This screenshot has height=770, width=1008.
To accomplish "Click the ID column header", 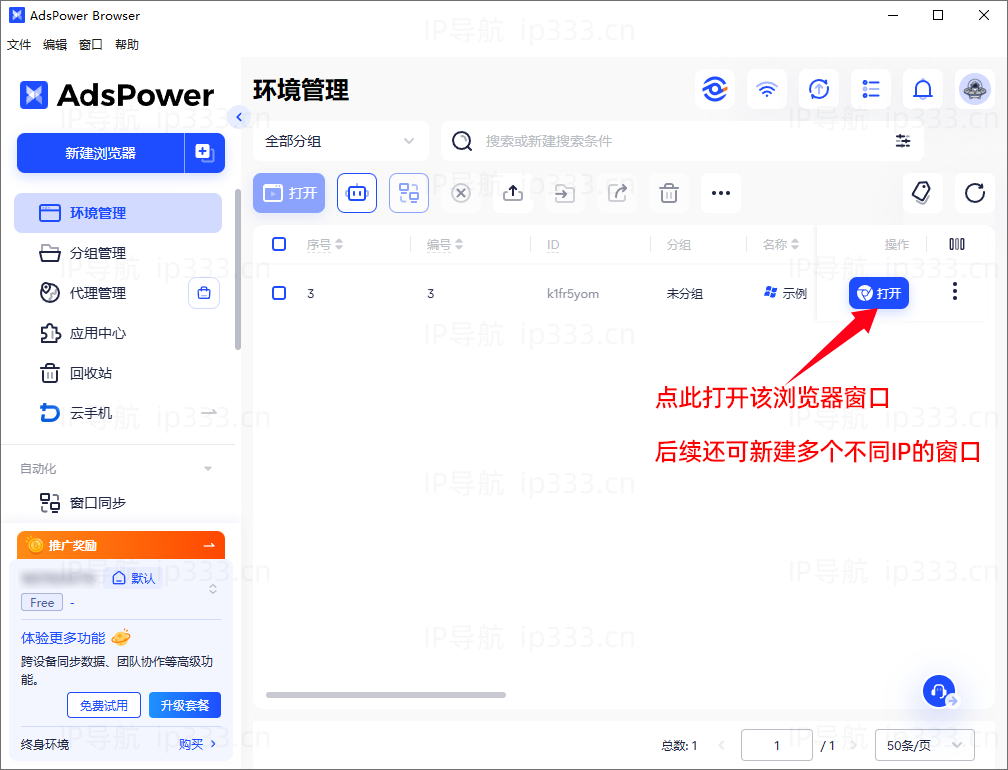I will [x=553, y=245].
